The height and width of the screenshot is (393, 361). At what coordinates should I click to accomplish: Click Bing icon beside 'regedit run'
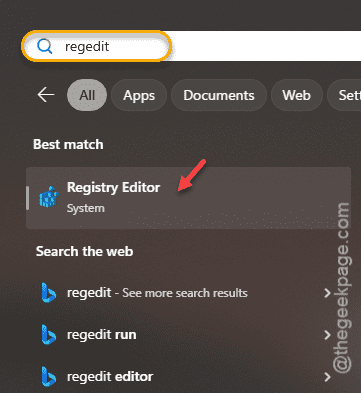[x=49, y=334]
